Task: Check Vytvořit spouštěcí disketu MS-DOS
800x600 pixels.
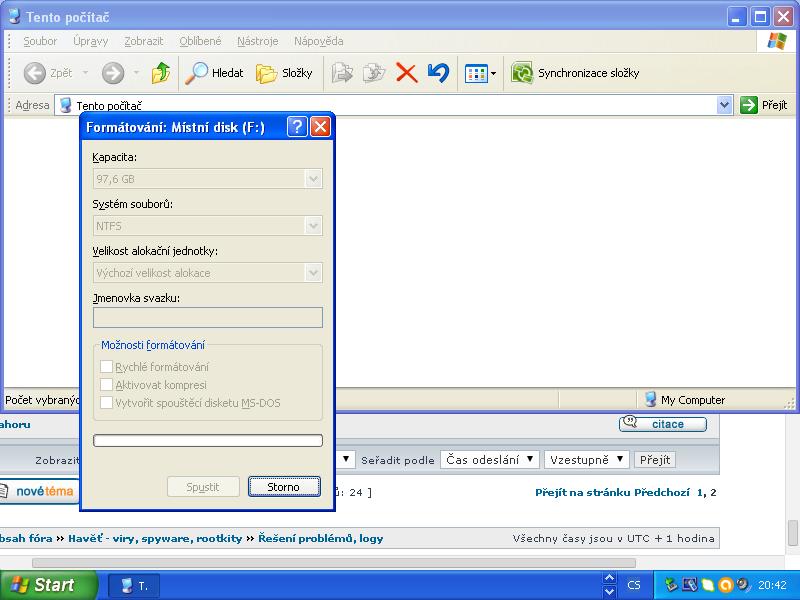Action: [107, 402]
